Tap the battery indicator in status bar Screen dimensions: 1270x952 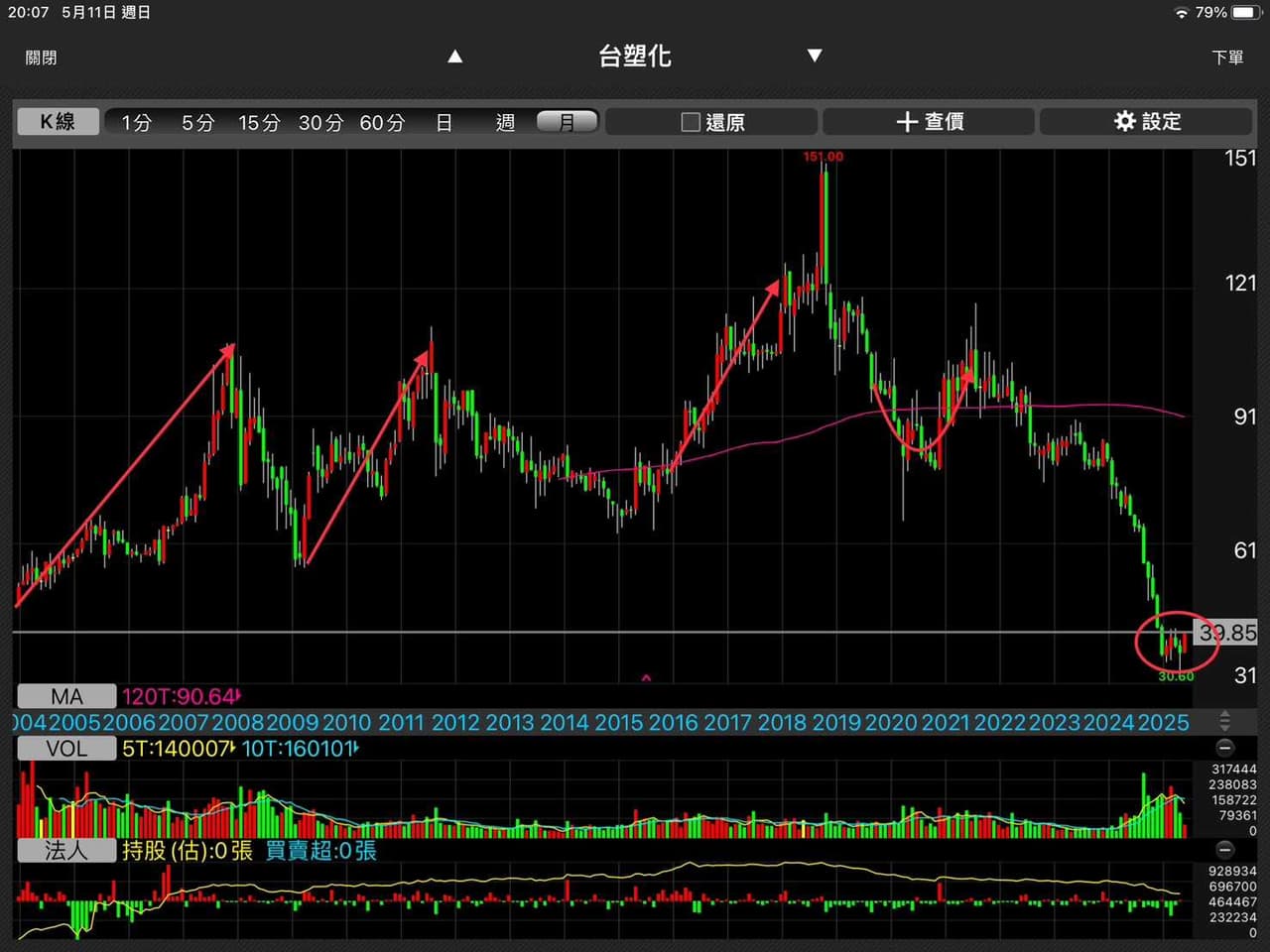coord(1244,13)
